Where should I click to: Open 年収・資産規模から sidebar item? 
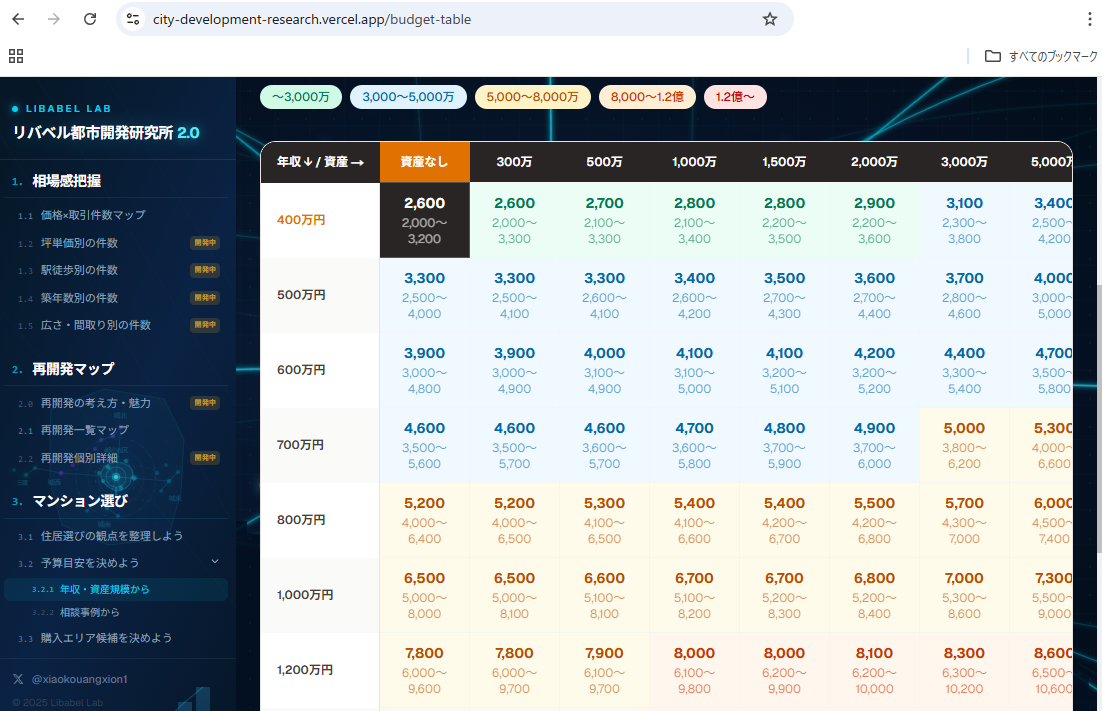[x=104, y=590]
